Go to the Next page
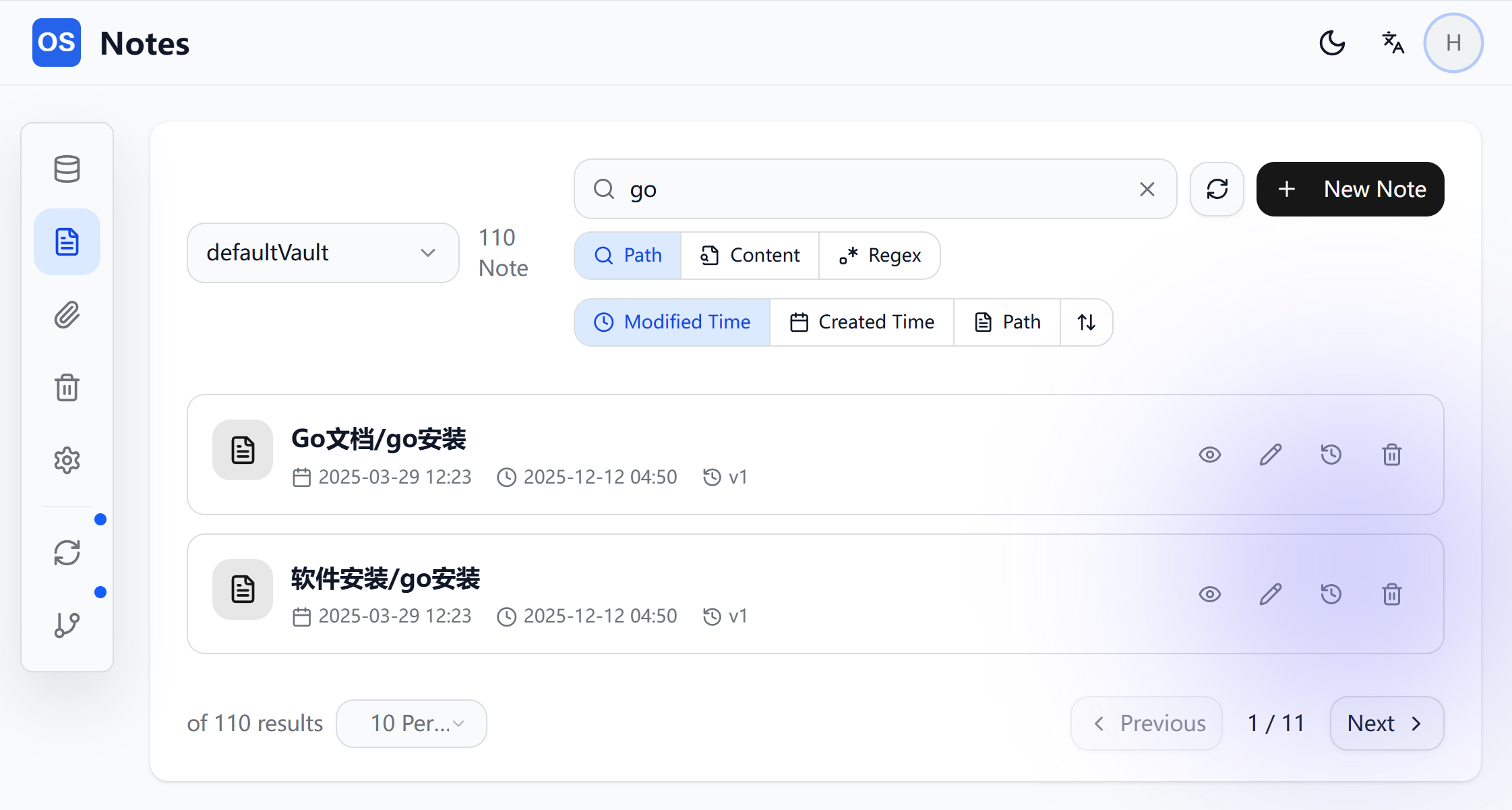Image resolution: width=1512 pixels, height=810 pixels. (x=1386, y=723)
